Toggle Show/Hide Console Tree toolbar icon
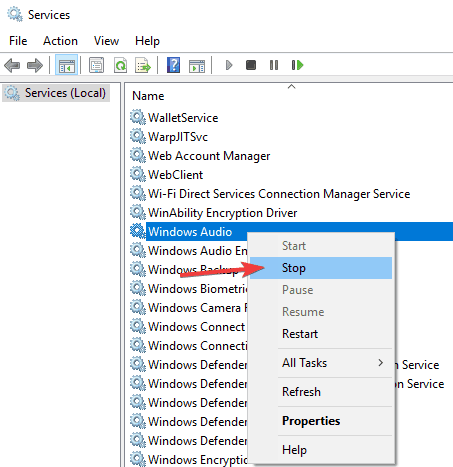The image size is (453, 467). (x=67, y=65)
